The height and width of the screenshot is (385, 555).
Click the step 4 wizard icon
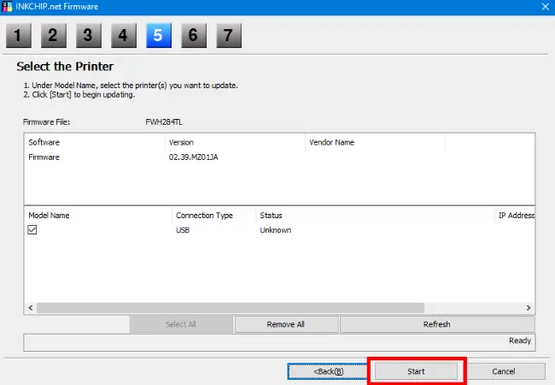pos(124,35)
